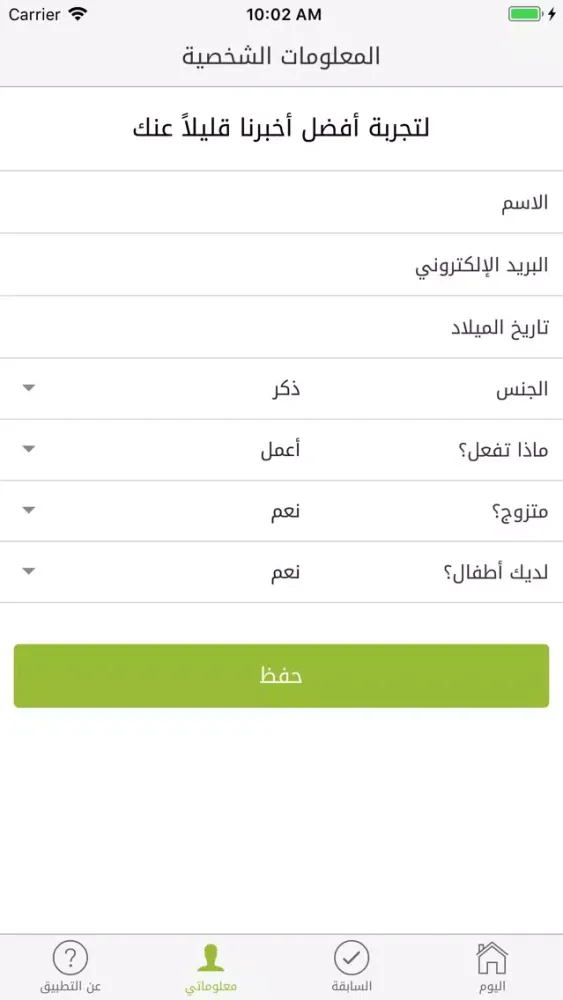Select the أعمل occupation value
563x1000 pixels.
coord(281,450)
